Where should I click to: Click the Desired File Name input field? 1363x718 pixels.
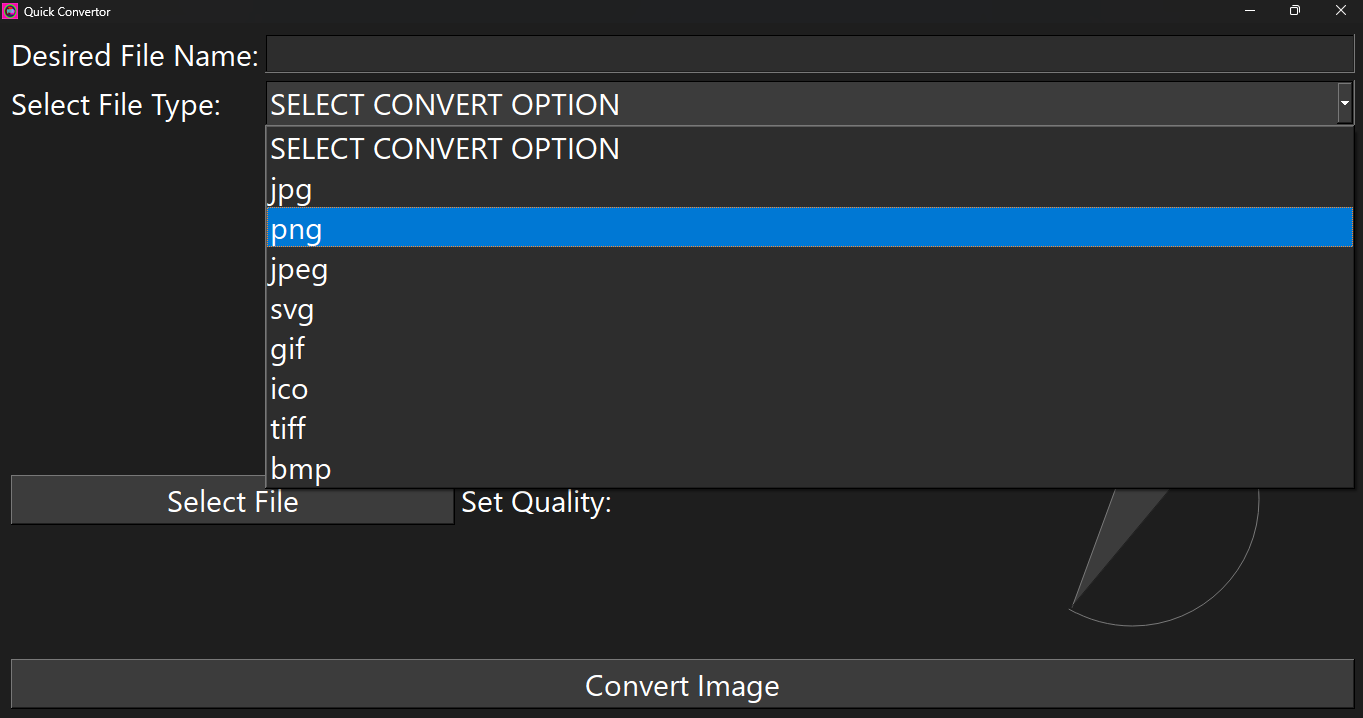pos(809,54)
